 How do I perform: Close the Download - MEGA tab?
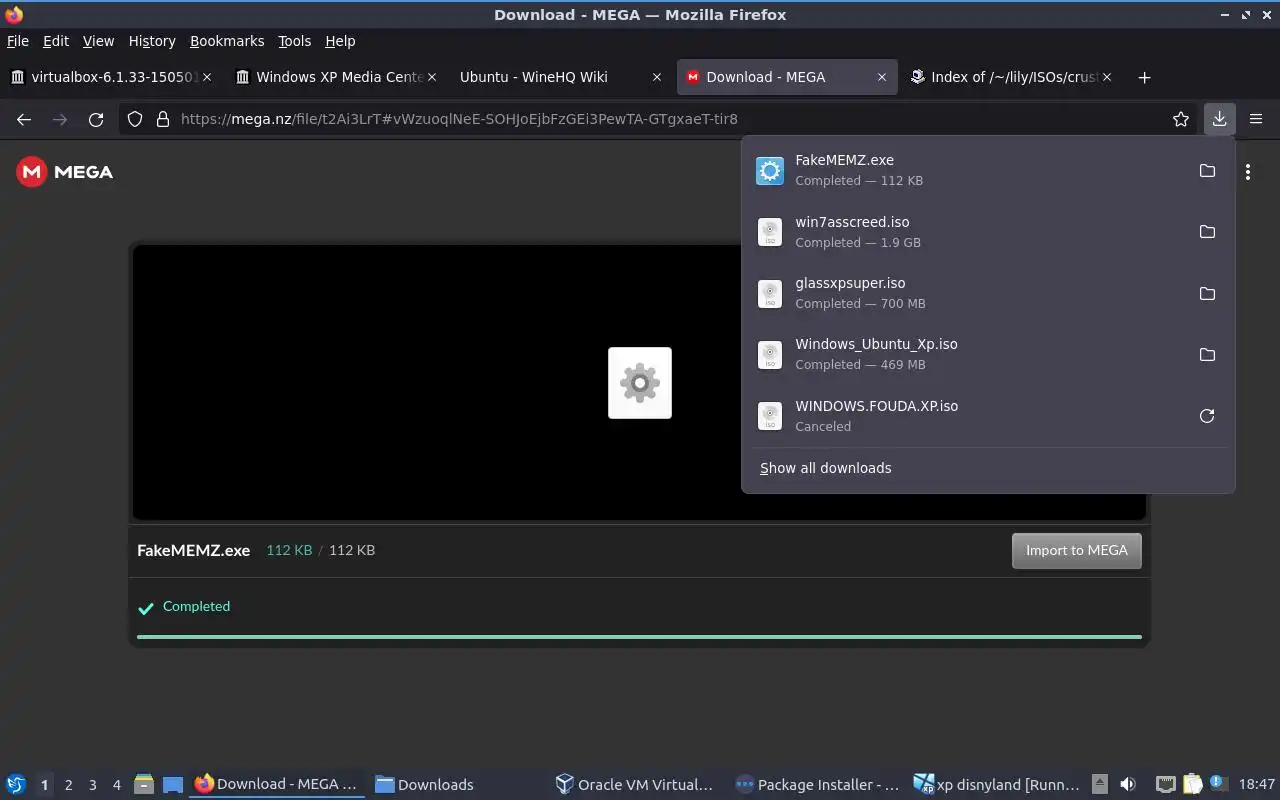click(881, 77)
